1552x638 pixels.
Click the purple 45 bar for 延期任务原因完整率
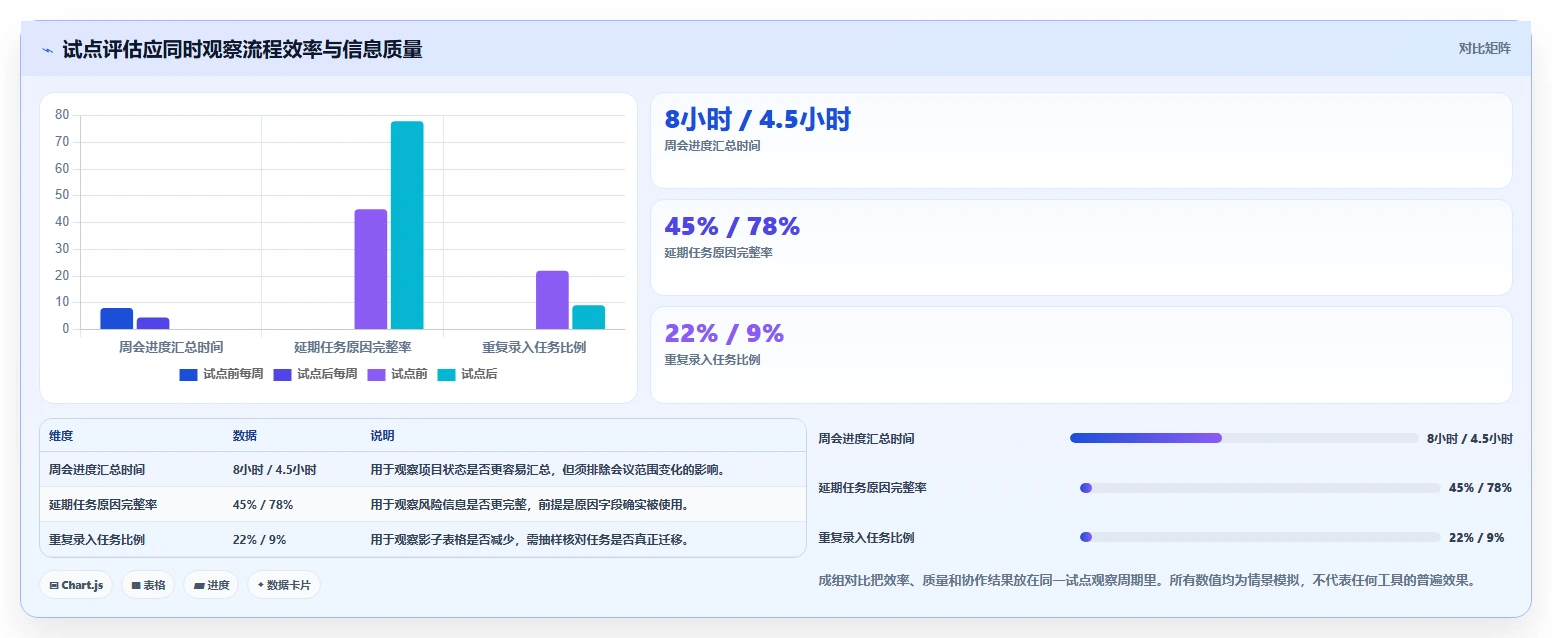(371, 269)
